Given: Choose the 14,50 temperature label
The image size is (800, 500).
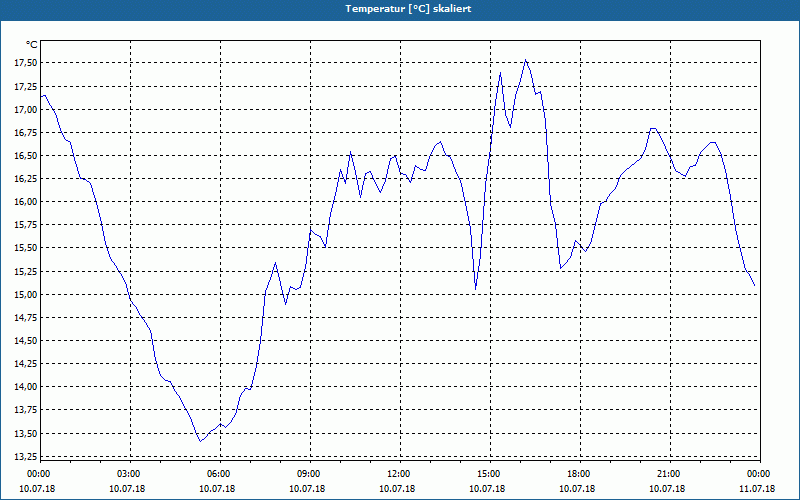Looking at the screenshot, I should 25,341.
